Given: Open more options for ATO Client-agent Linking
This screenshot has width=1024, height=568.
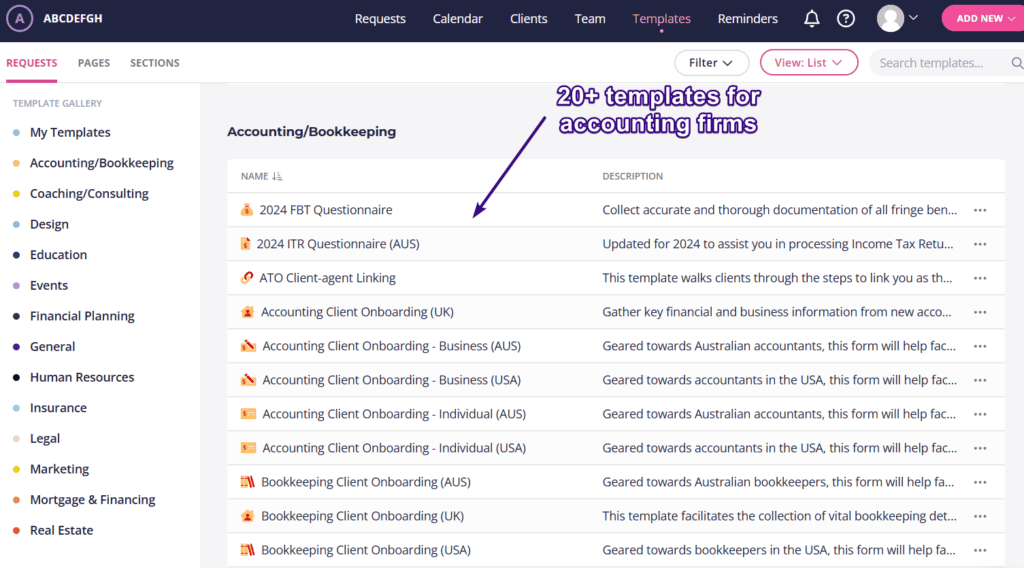Looking at the screenshot, I should pos(980,278).
